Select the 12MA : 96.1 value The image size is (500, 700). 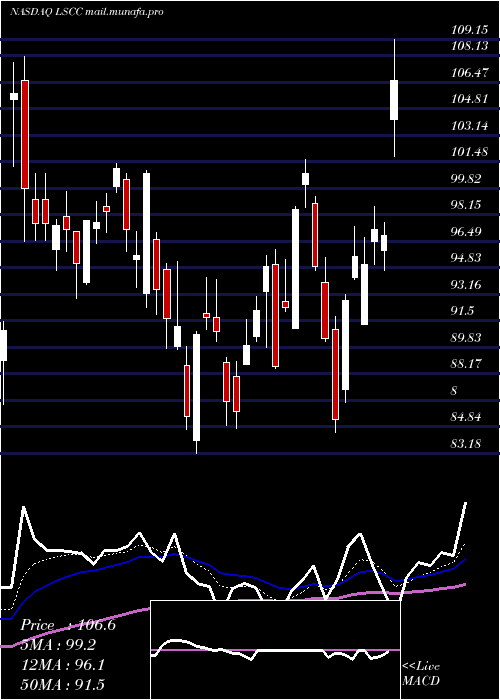[62, 665]
